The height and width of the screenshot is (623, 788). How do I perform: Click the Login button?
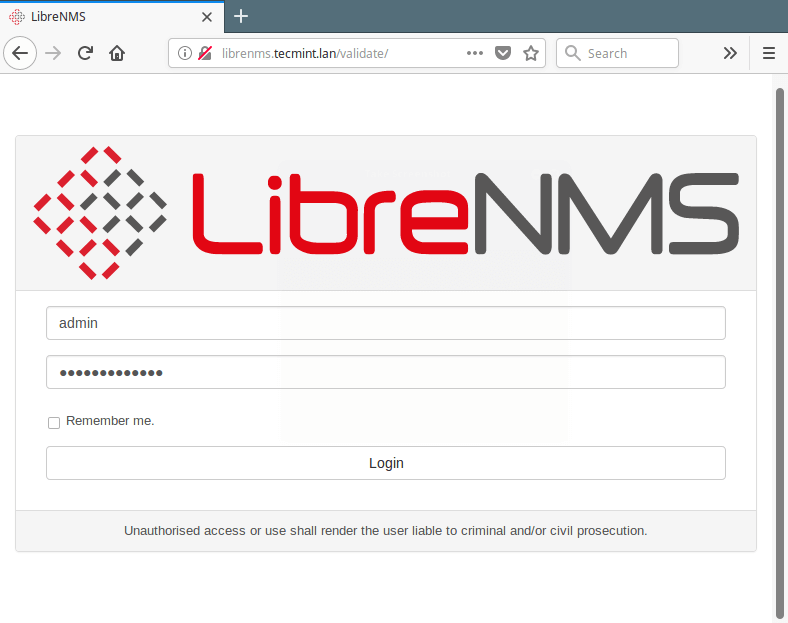(x=386, y=463)
